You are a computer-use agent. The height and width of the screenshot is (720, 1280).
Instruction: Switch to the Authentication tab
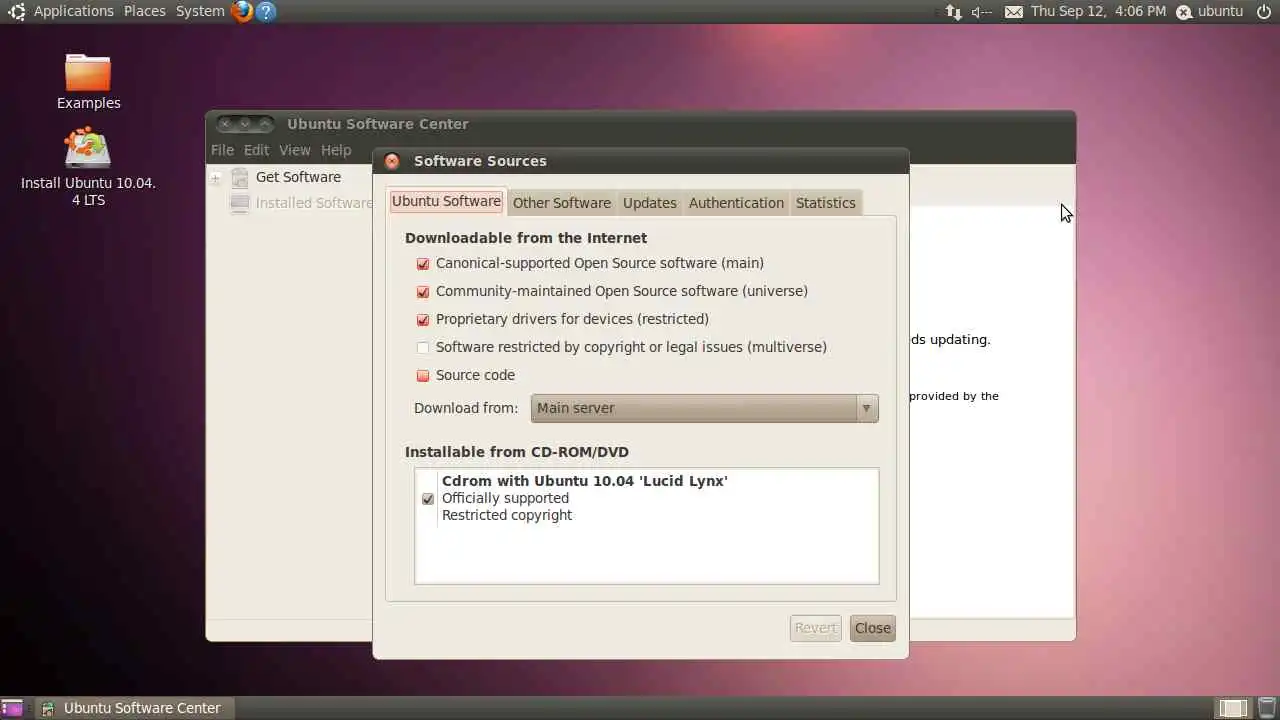coord(736,203)
